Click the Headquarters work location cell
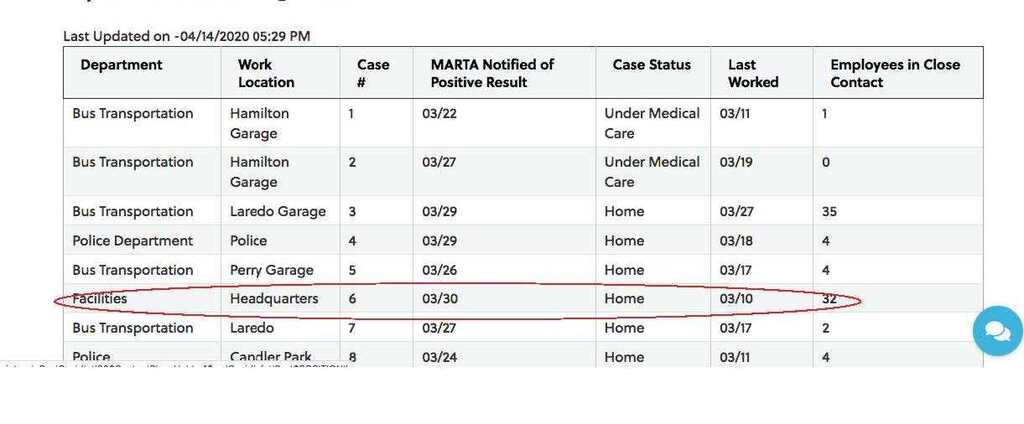The image size is (1024, 424). click(x=274, y=299)
